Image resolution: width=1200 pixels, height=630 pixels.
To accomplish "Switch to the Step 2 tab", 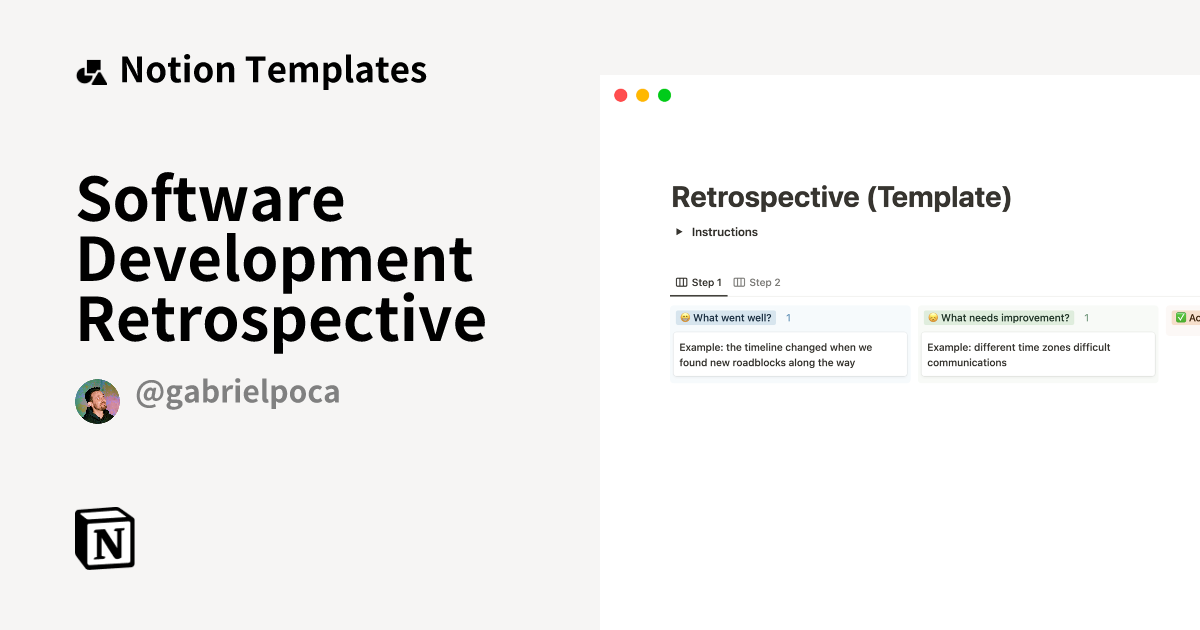I will pyautogui.click(x=764, y=282).
